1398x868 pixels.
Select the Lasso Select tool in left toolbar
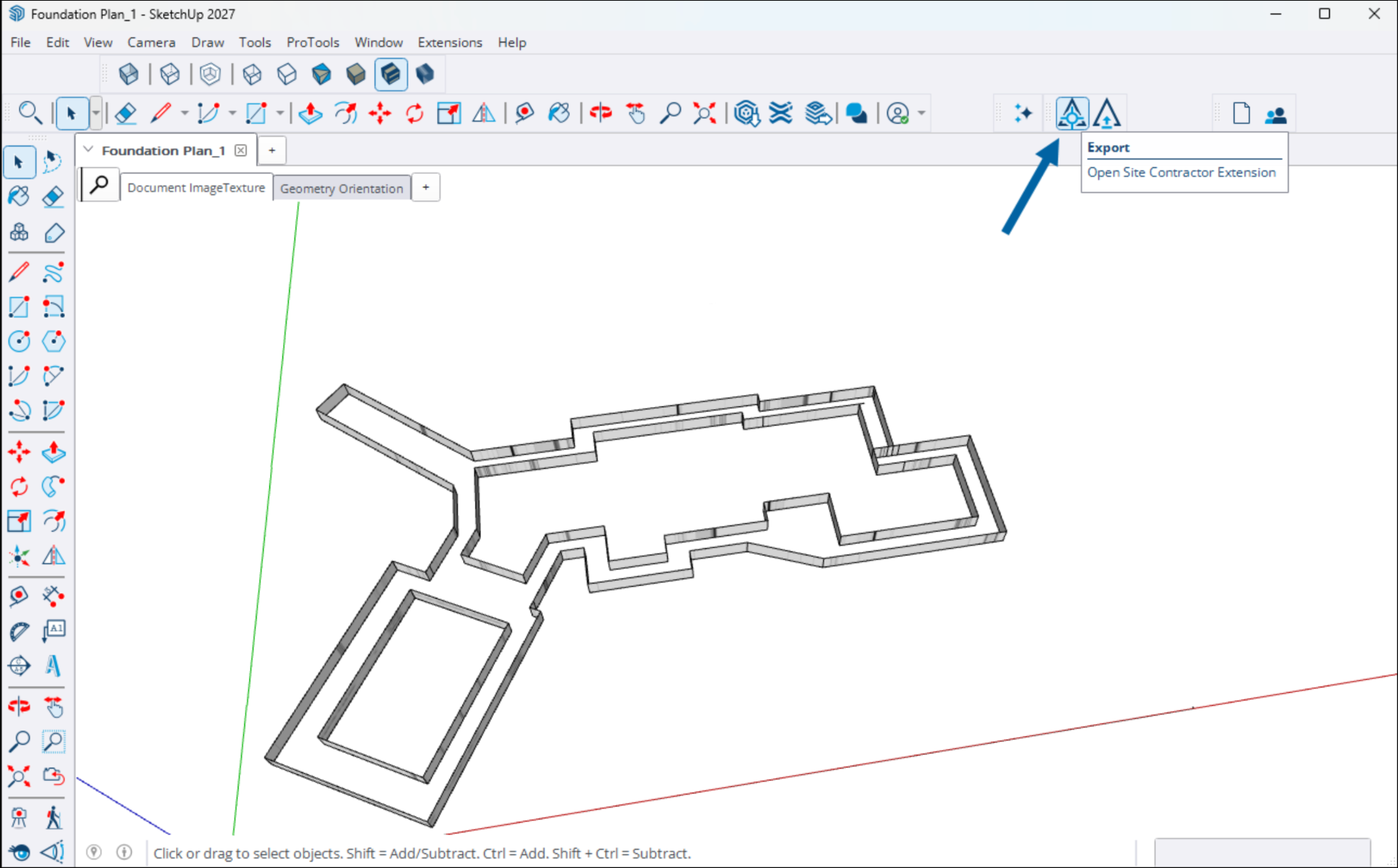53,162
